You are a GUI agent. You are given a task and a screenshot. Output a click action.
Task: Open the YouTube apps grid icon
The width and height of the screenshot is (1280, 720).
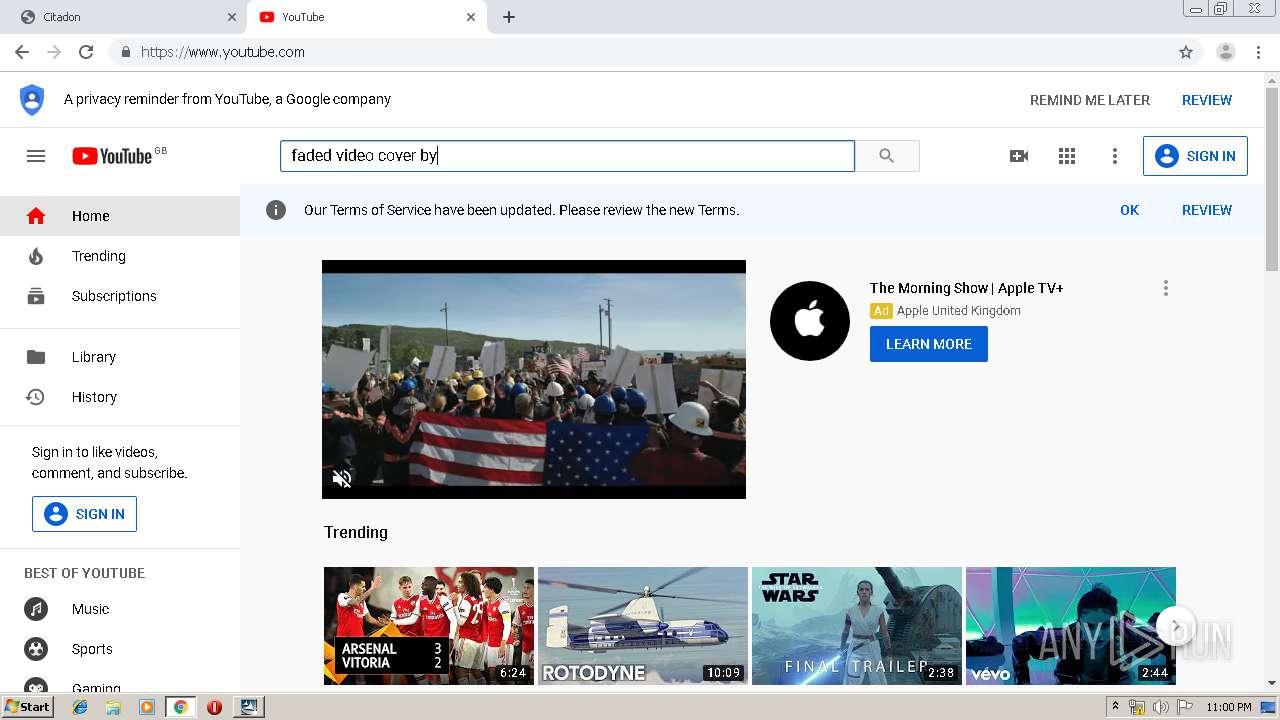coord(1067,156)
